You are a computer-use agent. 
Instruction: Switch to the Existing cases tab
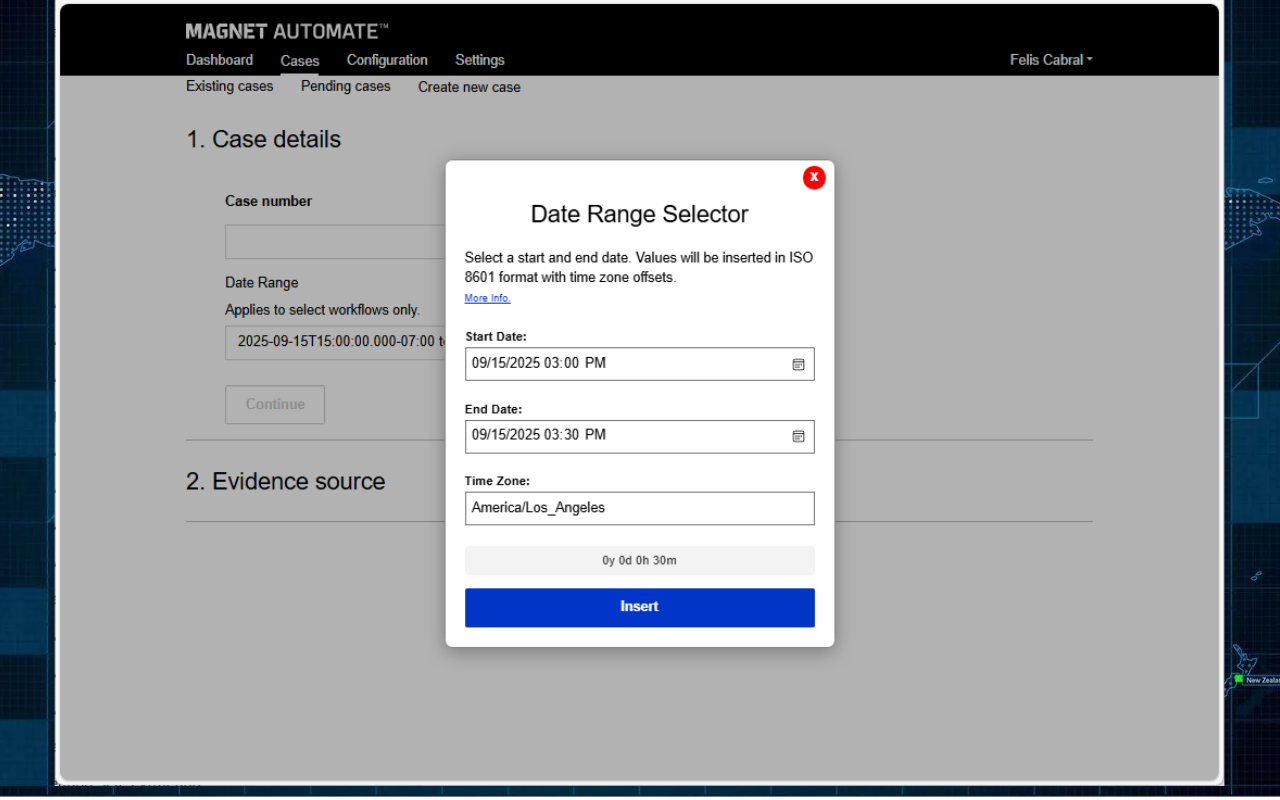click(229, 86)
